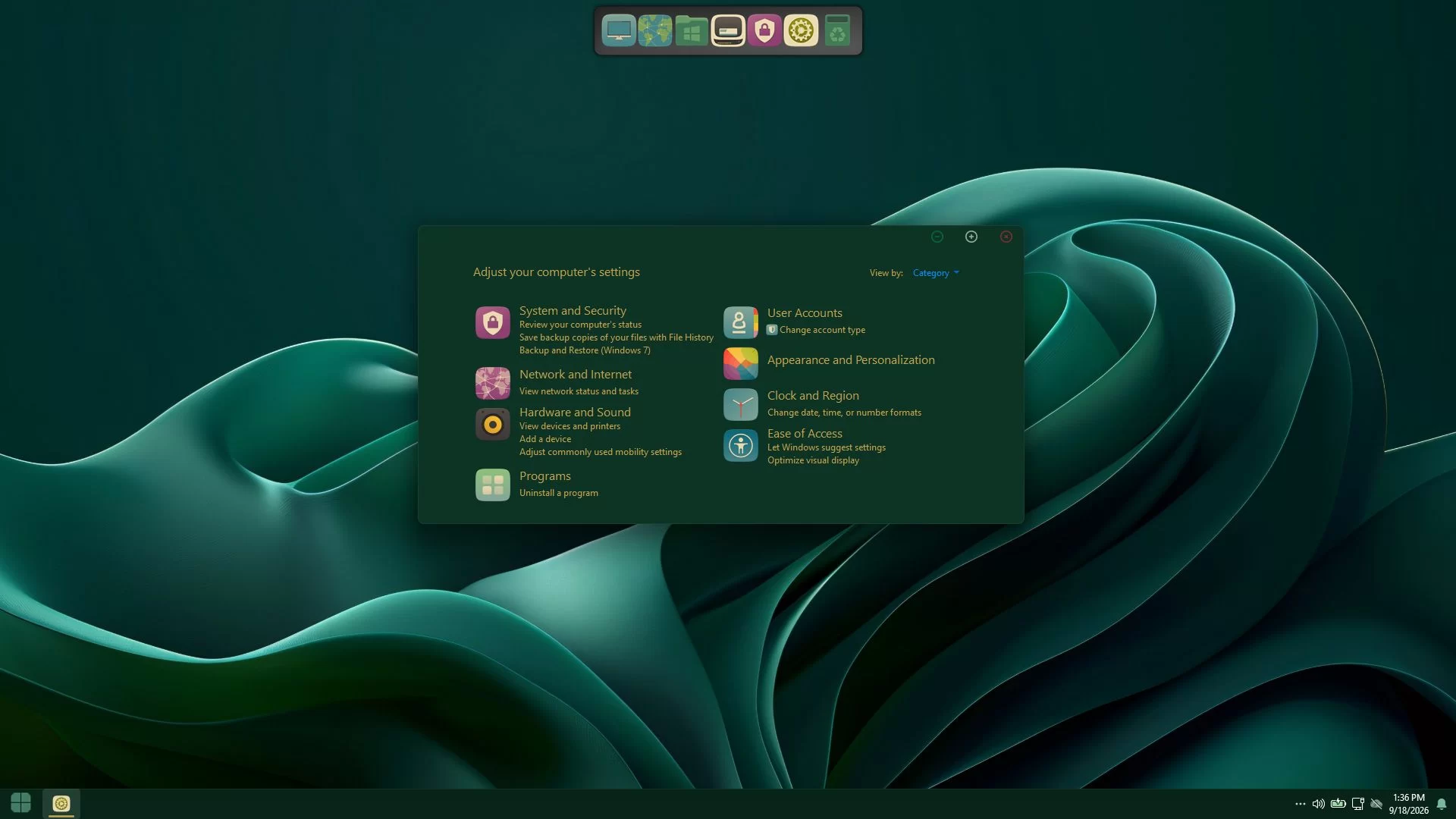Open the Clock and Region icon
Viewport: 1456px width, 819px height.
[740, 404]
